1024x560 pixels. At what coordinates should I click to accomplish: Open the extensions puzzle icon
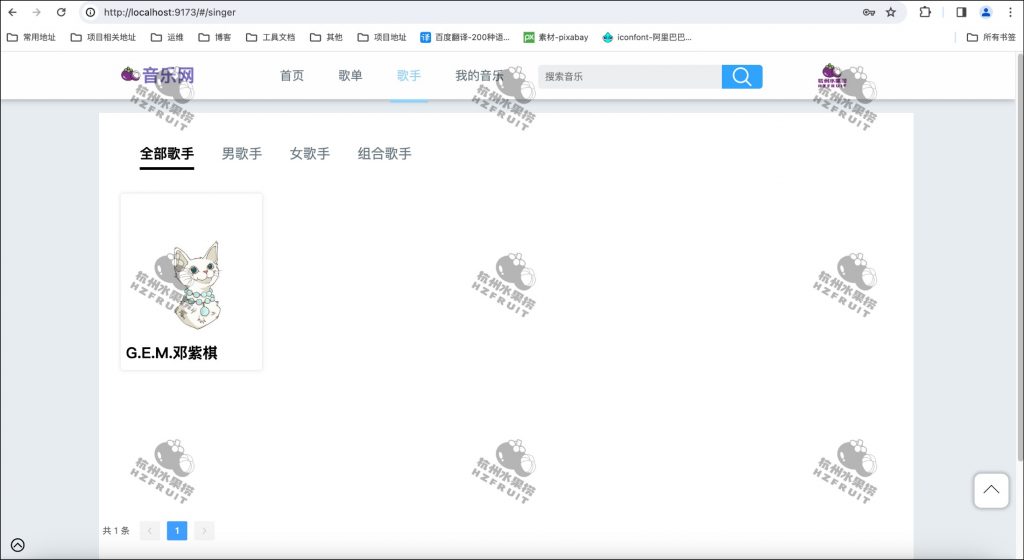pos(925,12)
